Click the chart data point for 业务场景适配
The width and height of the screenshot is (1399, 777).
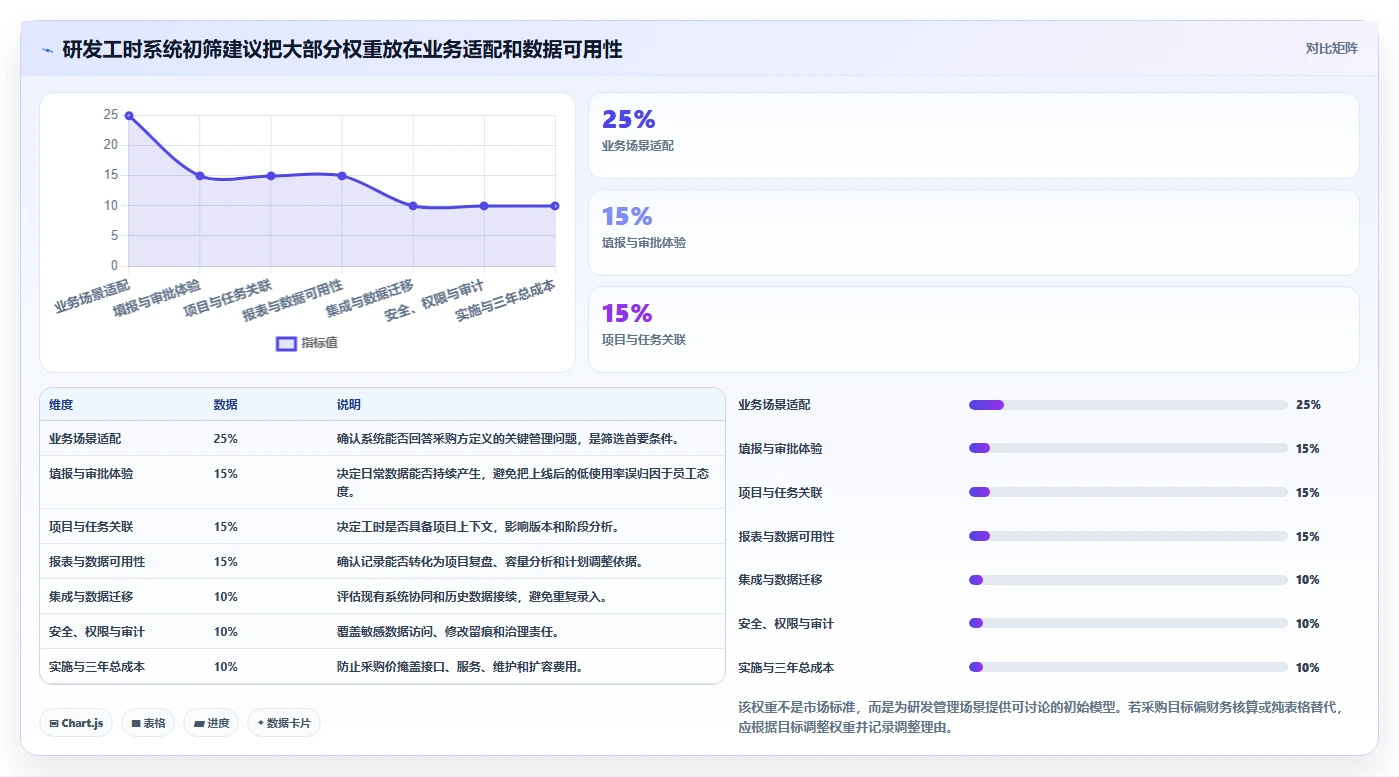[x=129, y=116]
